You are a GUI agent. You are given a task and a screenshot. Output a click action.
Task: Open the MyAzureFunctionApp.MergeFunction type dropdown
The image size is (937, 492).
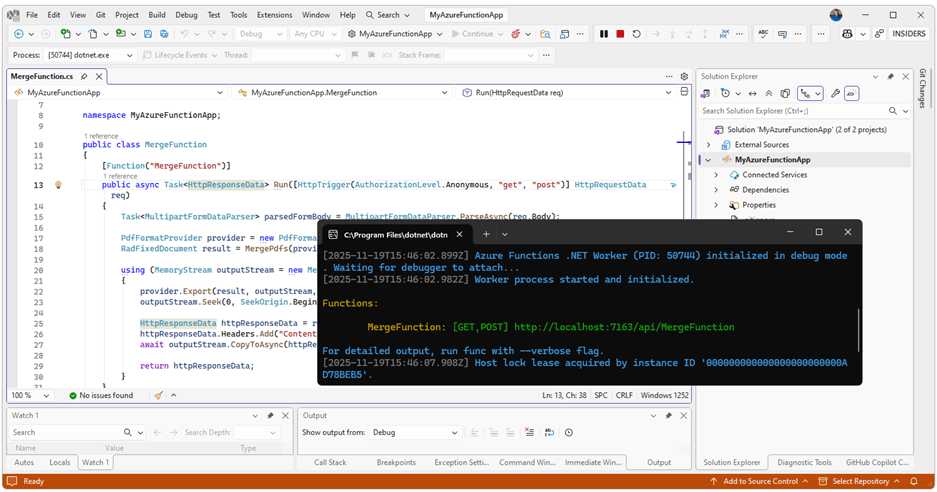coord(342,93)
